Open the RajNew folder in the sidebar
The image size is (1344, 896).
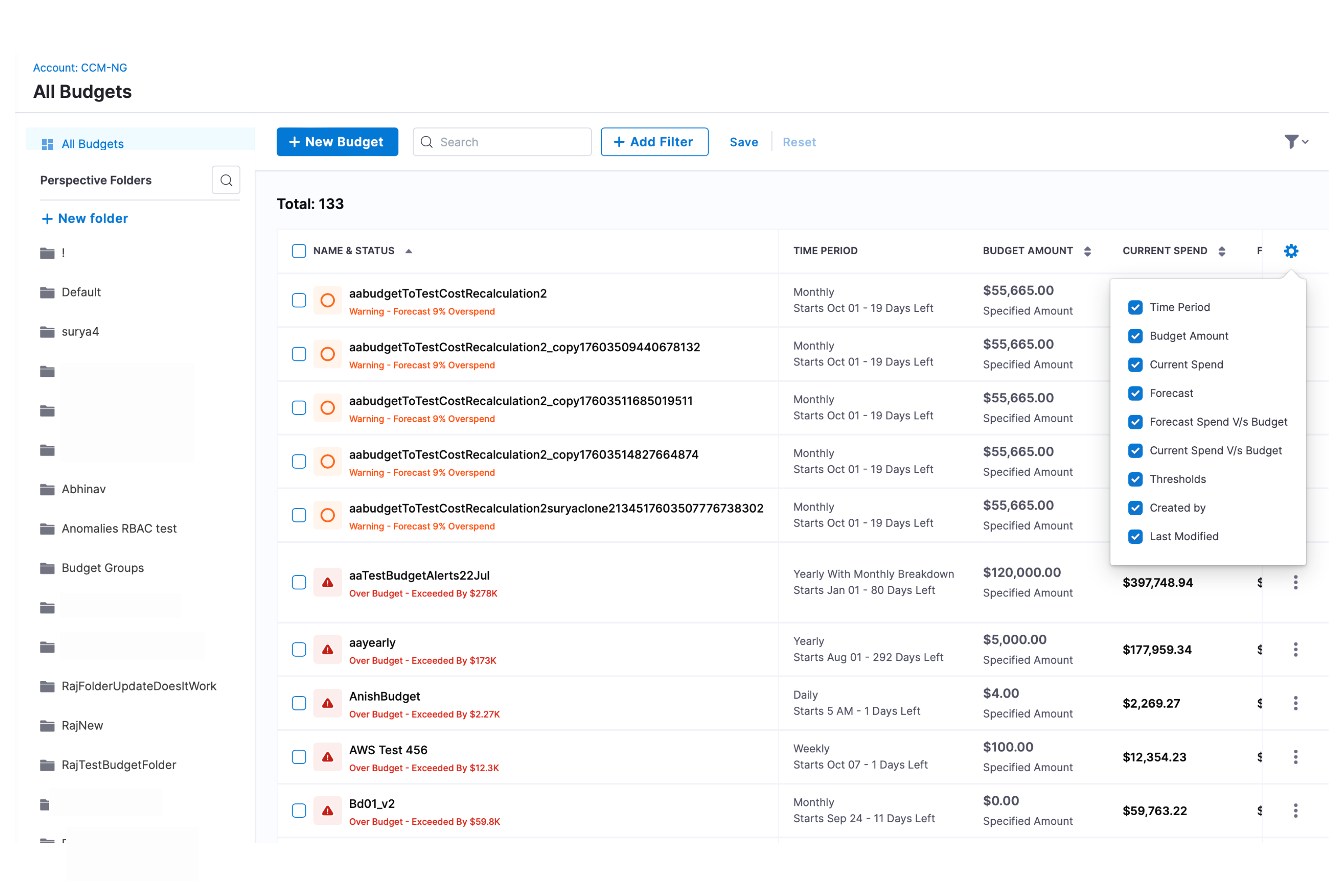coord(82,726)
